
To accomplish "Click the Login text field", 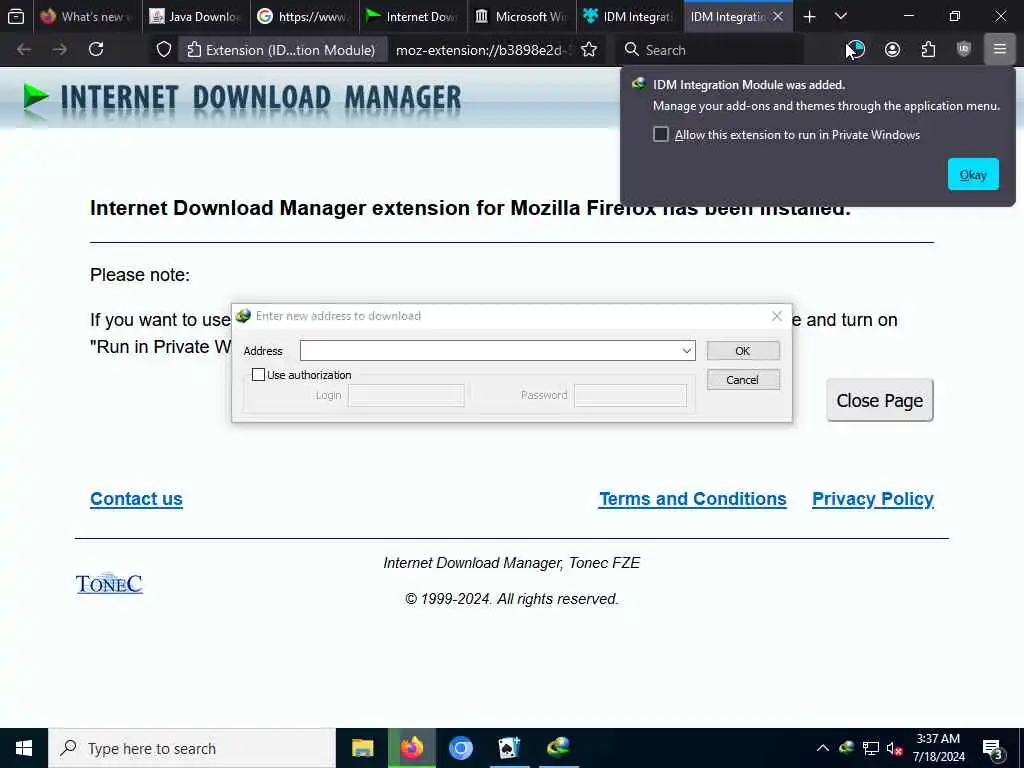I will point(406,395).
